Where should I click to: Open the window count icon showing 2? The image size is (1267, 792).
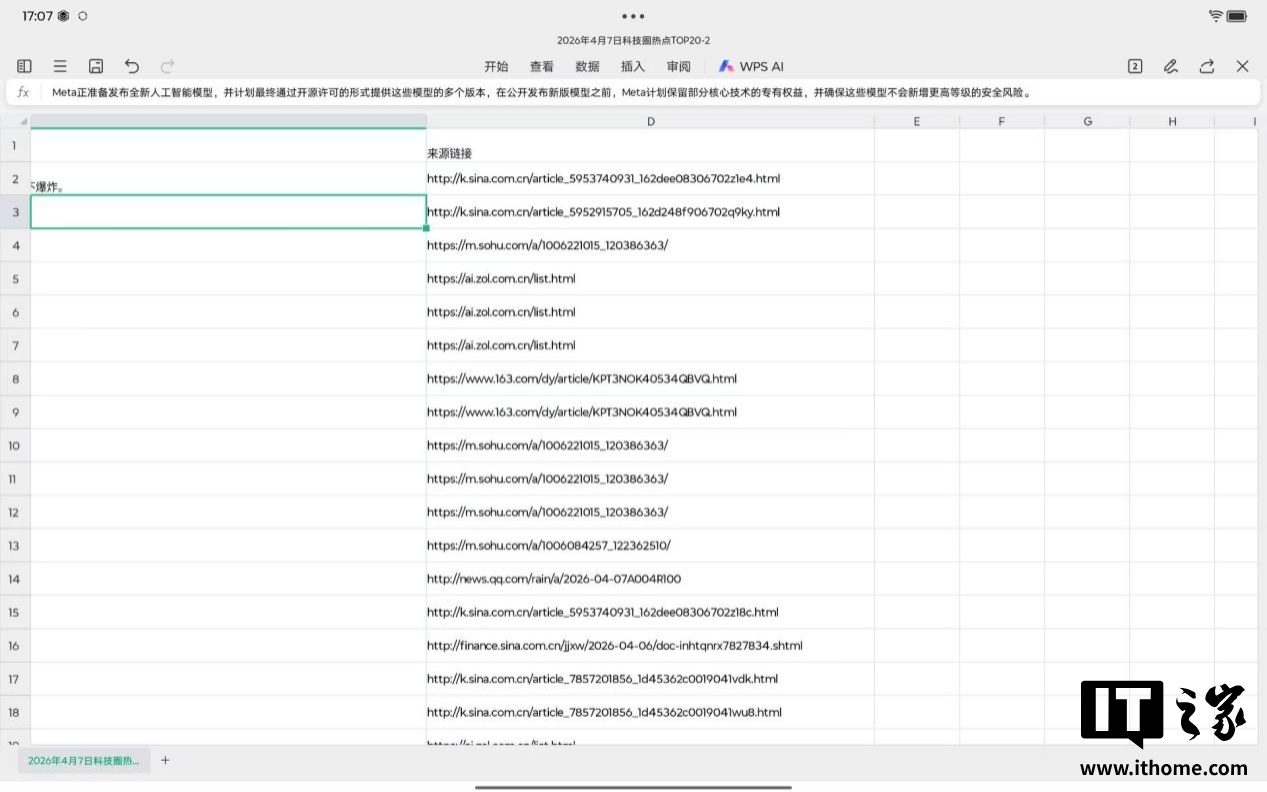1135,66
